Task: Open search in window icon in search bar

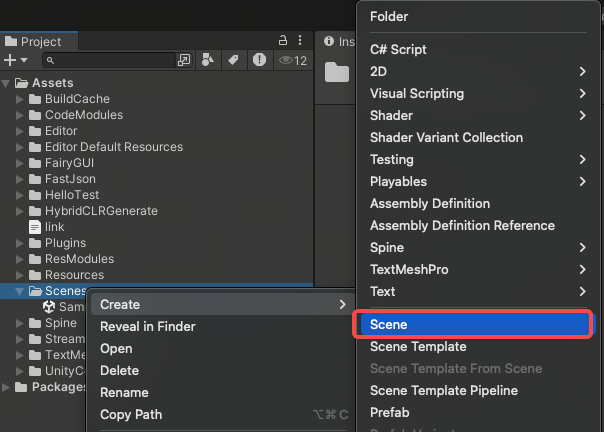Action: point(184,60)
